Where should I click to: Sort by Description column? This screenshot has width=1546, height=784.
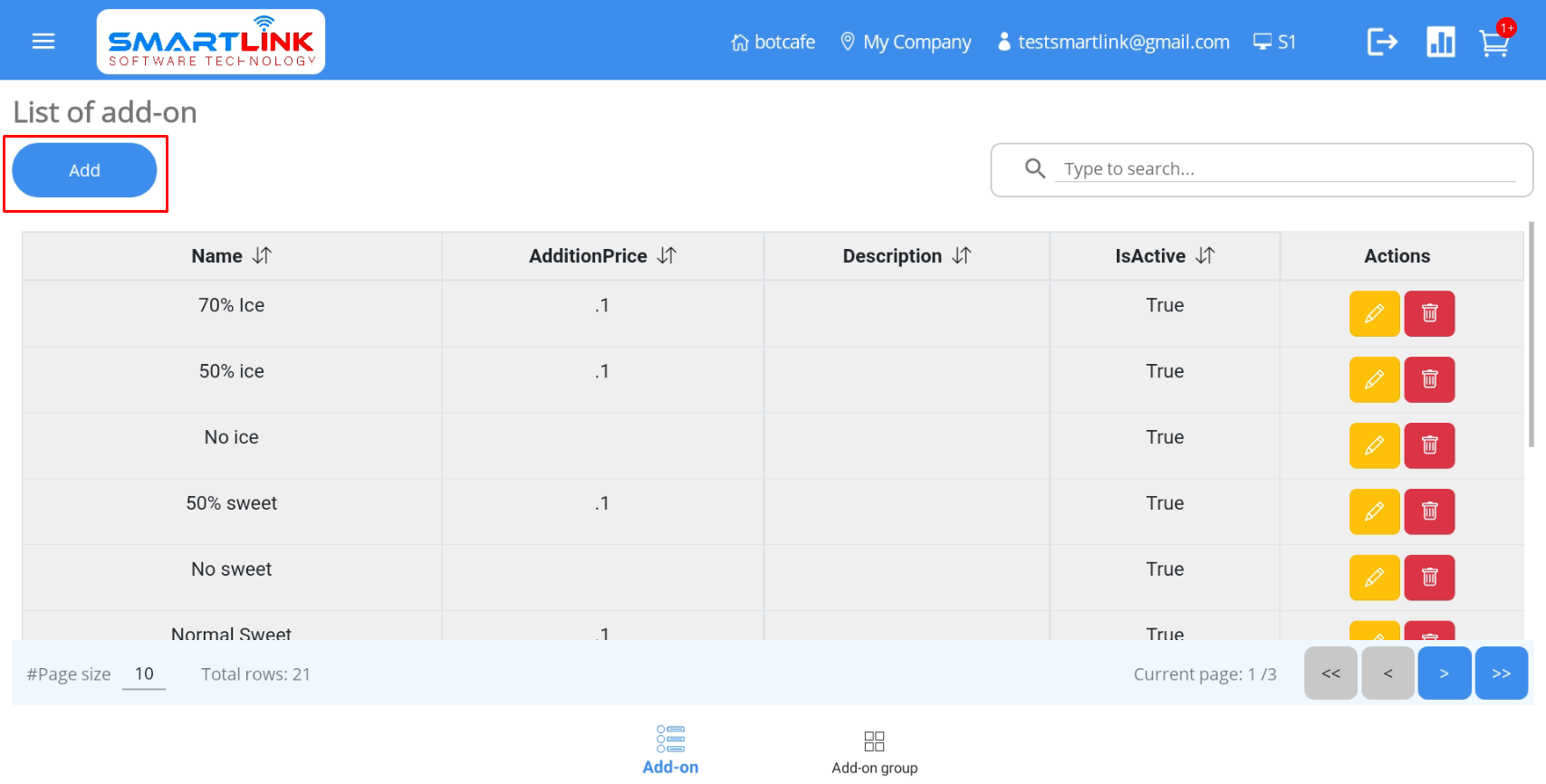click(962, 256)
